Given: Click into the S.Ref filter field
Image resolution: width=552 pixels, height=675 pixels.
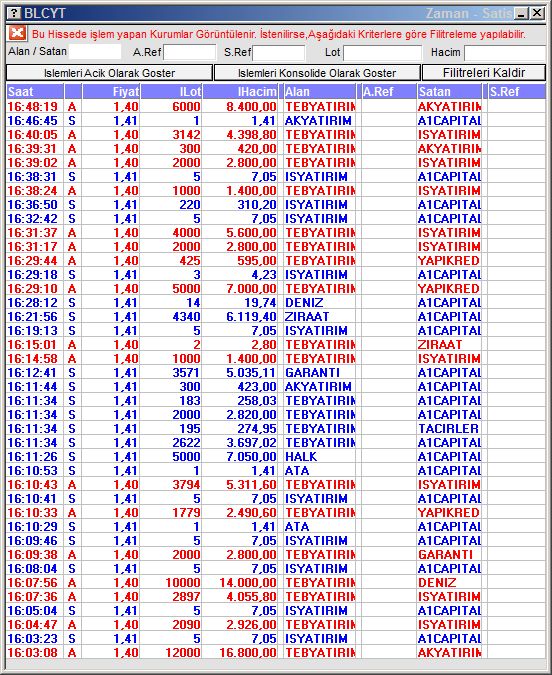Looking at the screenshot, I should pos(279,53).
